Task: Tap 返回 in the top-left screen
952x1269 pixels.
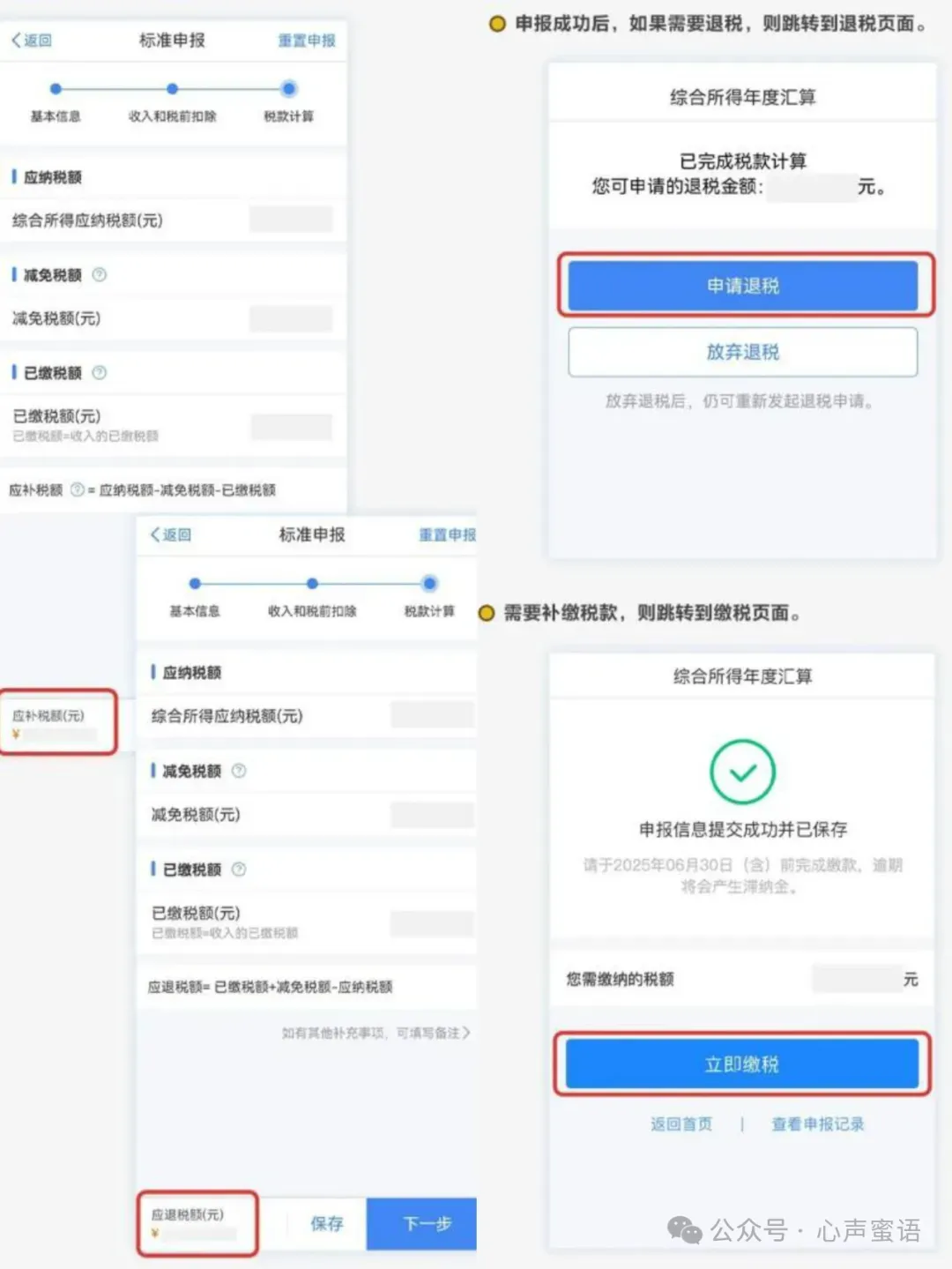Action: pos(32,41)
